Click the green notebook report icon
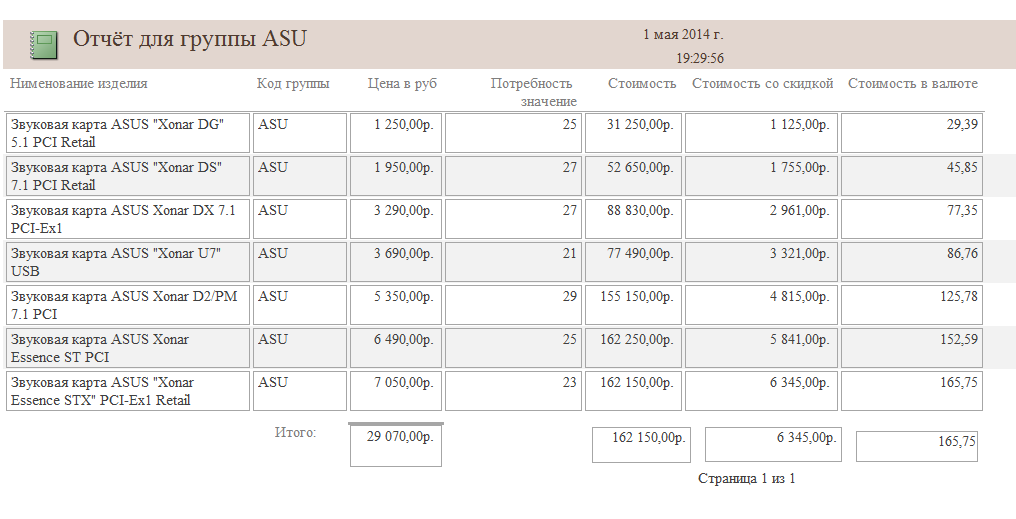 pyautogui.click(x=43, y=45)
